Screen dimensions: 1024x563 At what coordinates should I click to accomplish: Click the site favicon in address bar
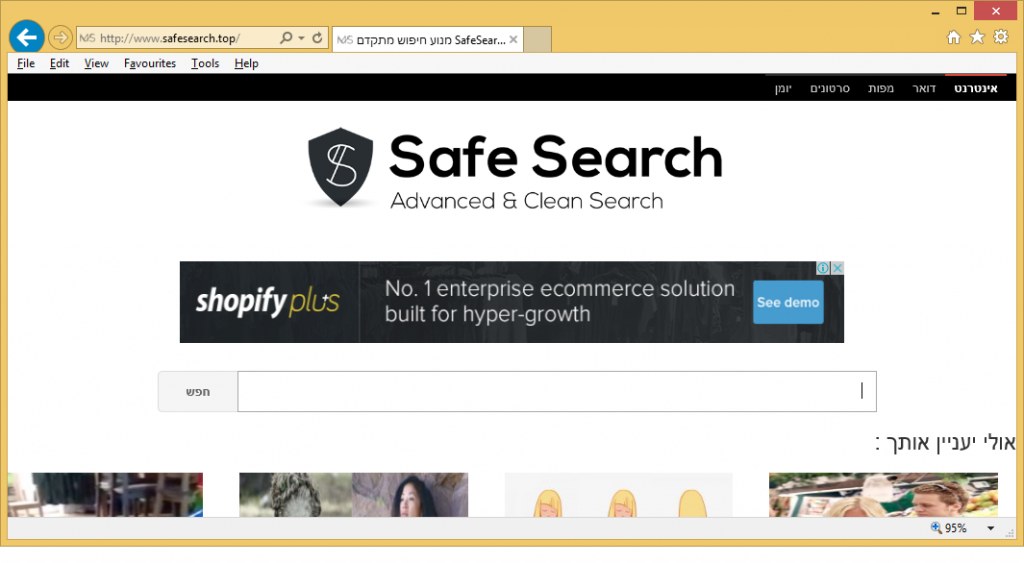pos(87,38)
